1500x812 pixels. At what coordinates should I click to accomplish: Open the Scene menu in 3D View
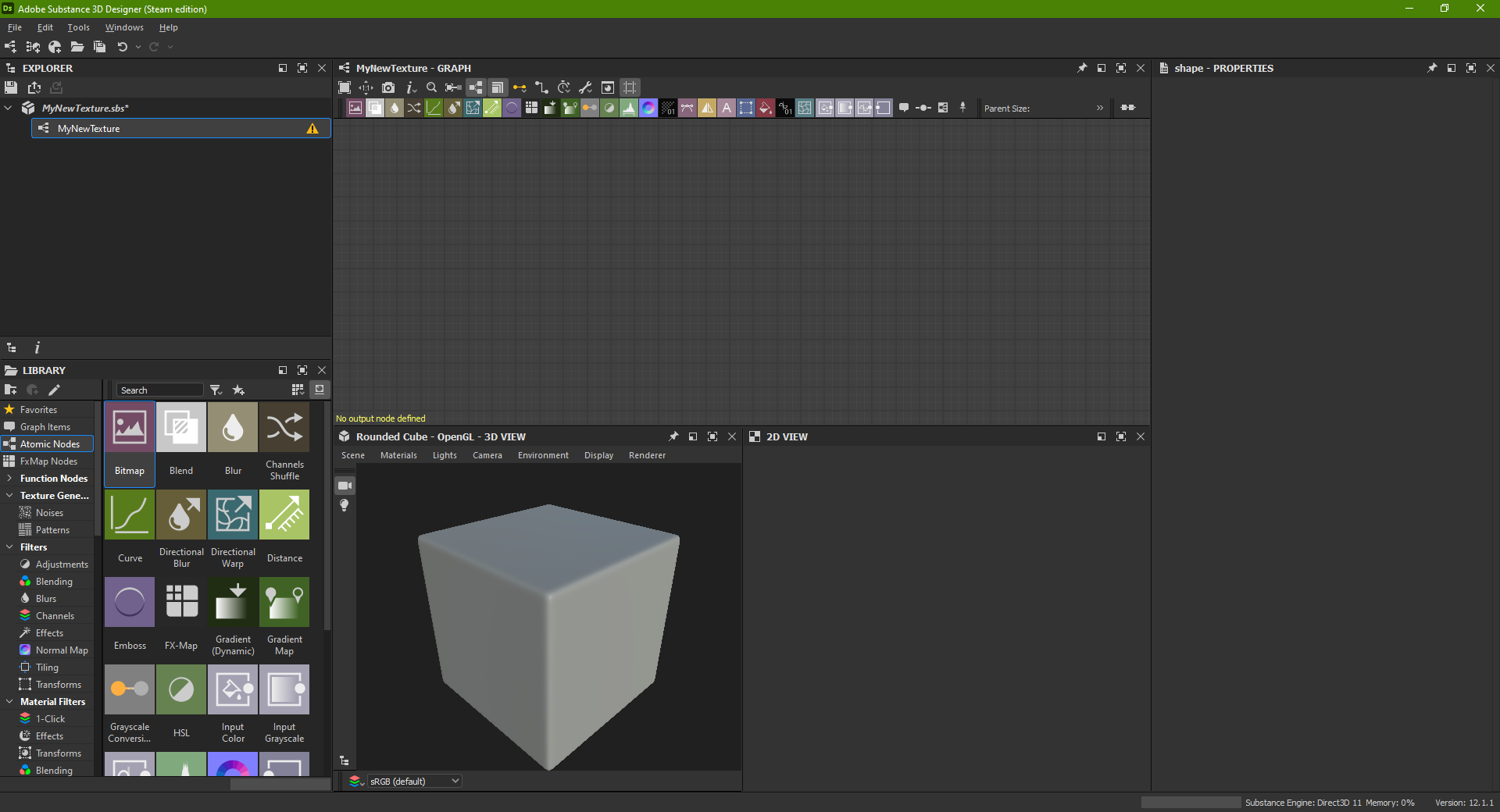tap(353, 455)
